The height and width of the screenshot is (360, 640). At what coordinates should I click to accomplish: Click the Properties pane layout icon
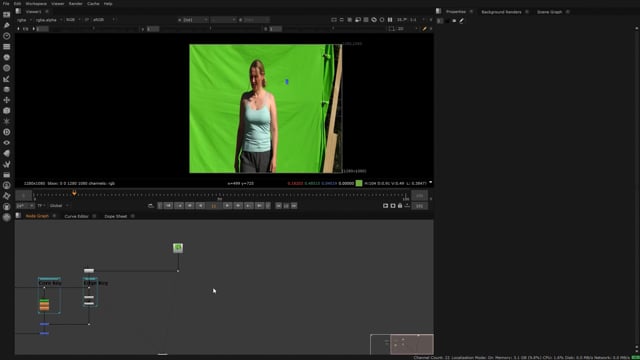click(438, 11)
